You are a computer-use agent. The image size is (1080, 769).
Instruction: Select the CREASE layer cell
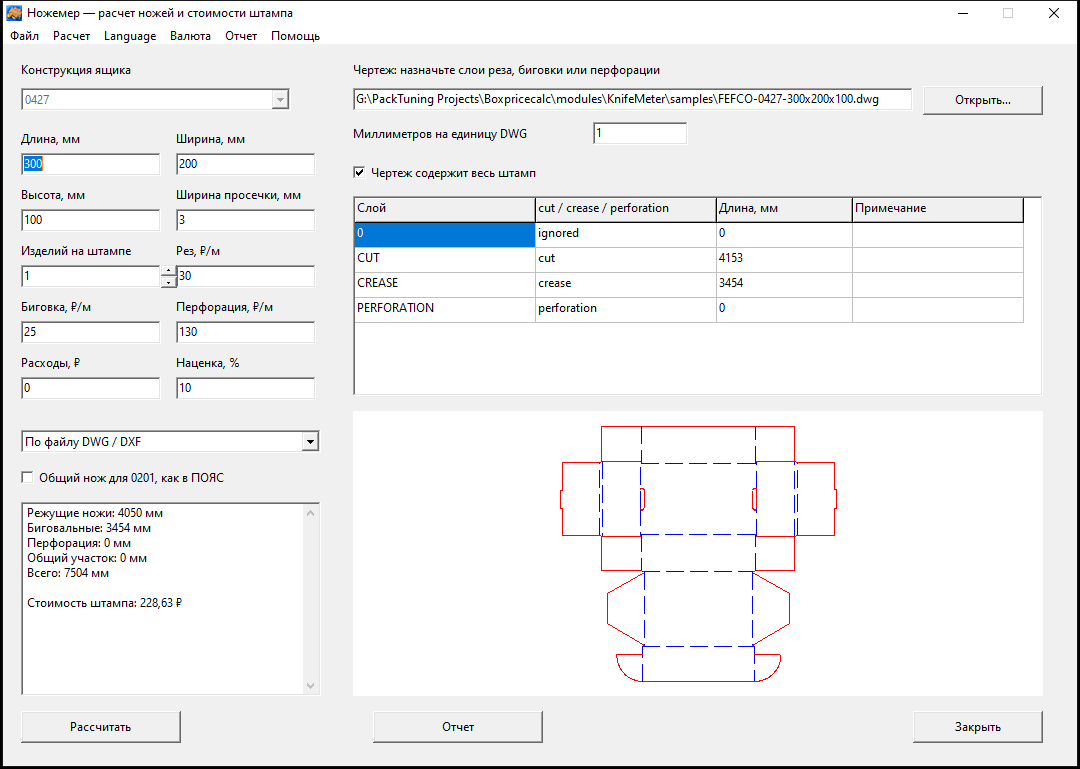click(x=445, y=283)
